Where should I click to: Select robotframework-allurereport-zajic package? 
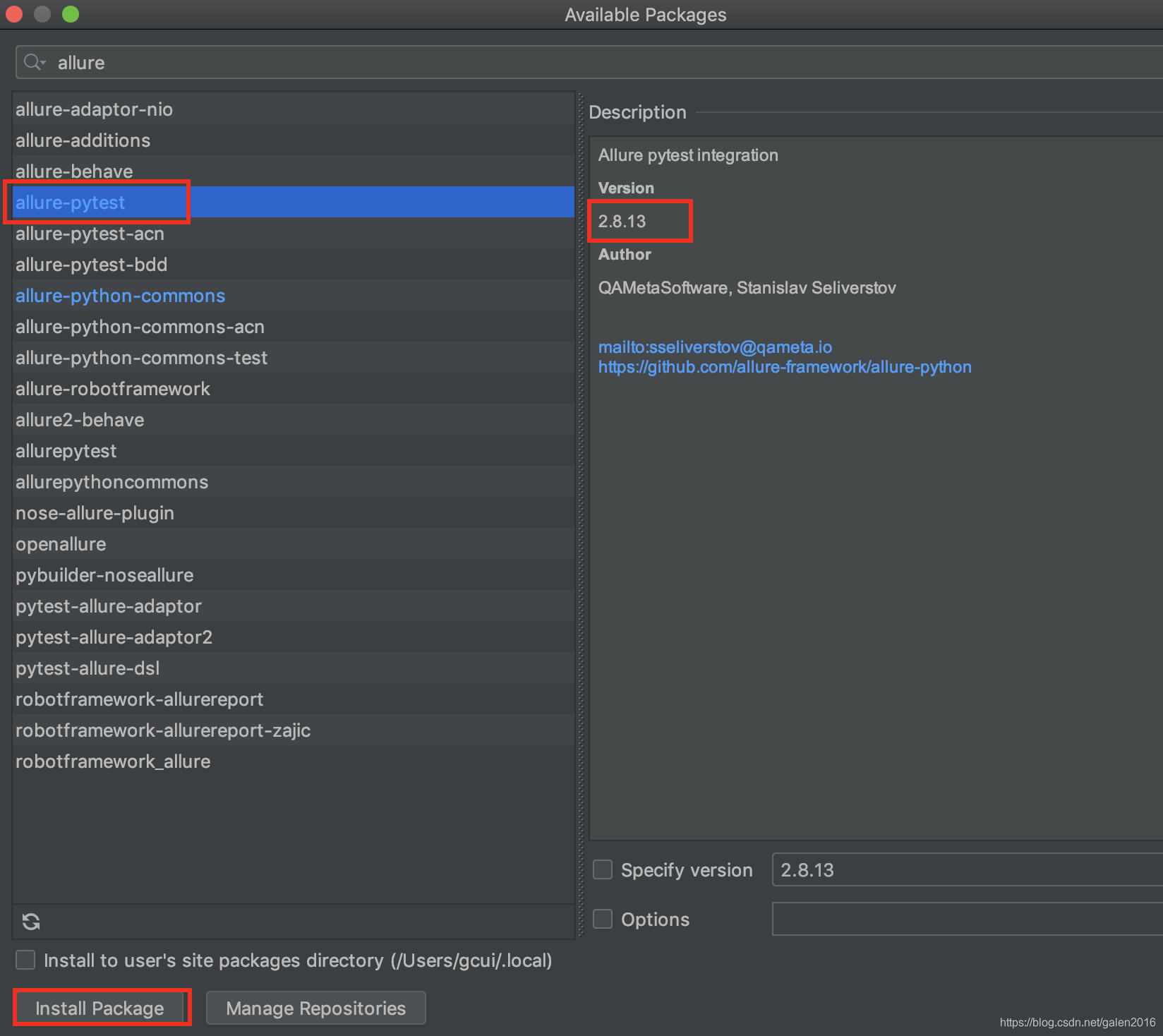pyautogui.click(x=294, y=730)
